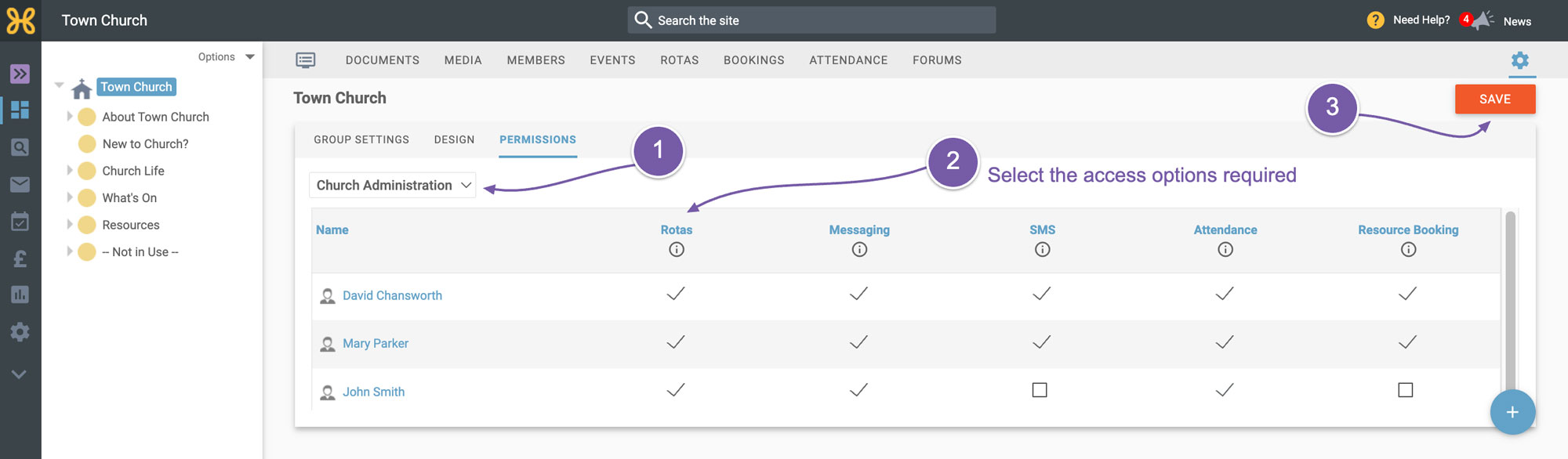Select the Permissions tab
This screenshot has height=459, width=1568.
coord(538,139)
